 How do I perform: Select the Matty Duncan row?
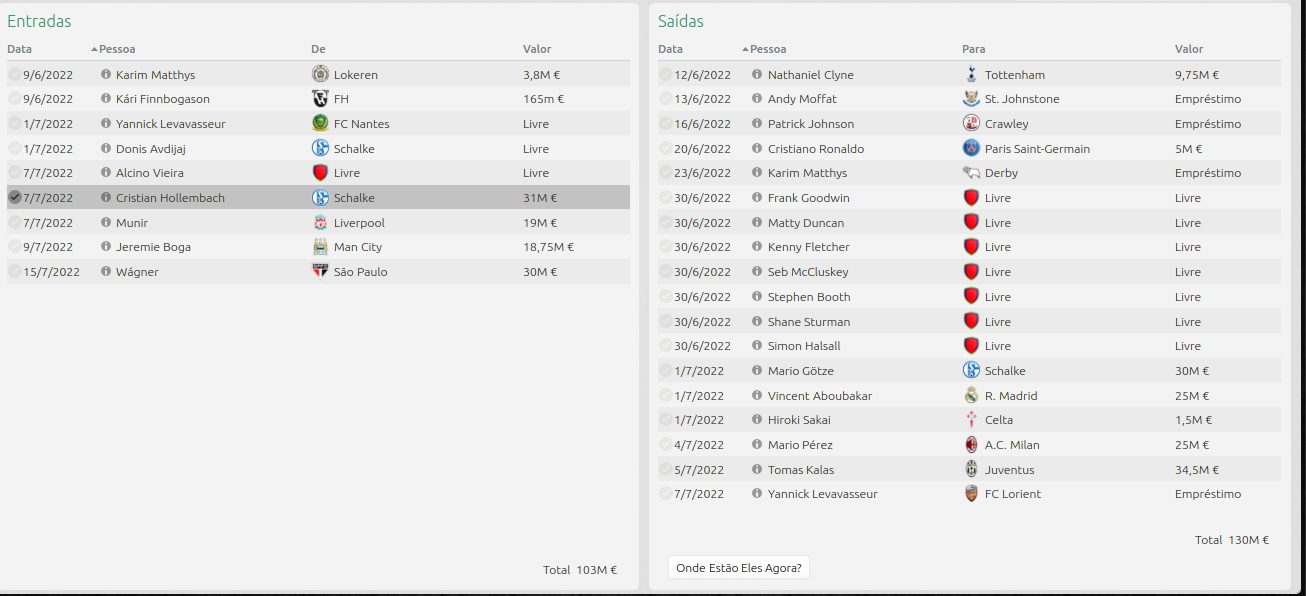969,223
